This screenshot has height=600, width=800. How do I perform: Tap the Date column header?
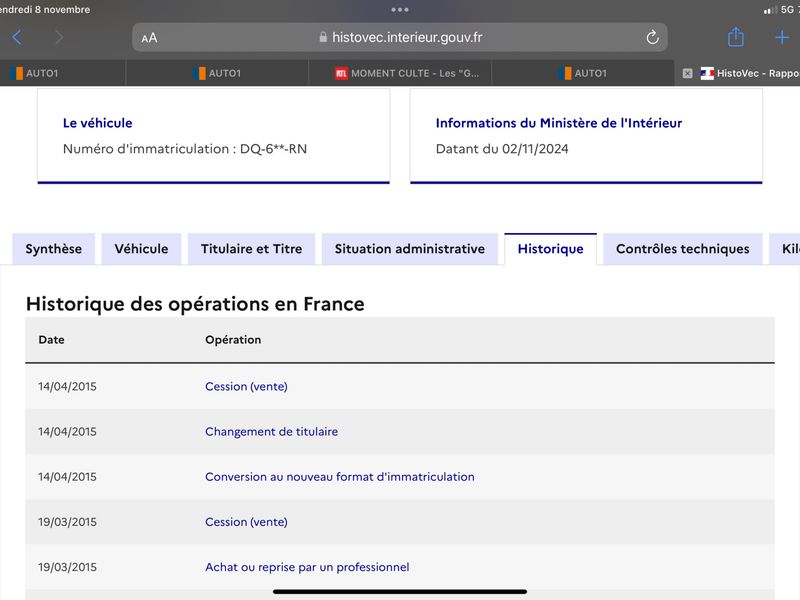tap(52, 340)
